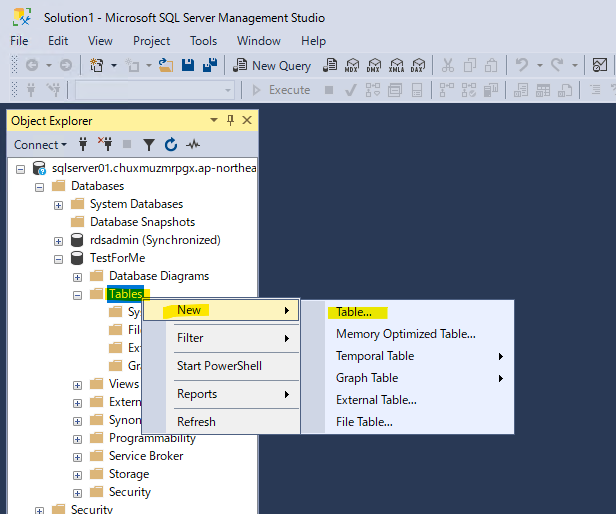Select the Tables folder in tree
Viewport: 616px width, 514px height.
[x=126, y=294]
